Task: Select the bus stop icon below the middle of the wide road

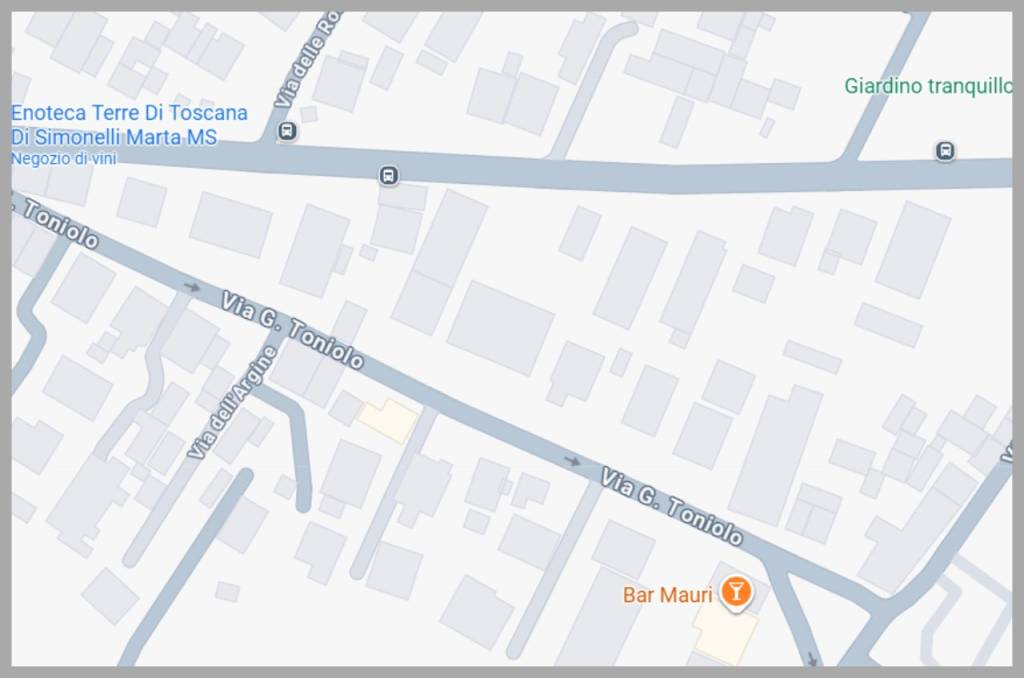Action: [389, 176]
